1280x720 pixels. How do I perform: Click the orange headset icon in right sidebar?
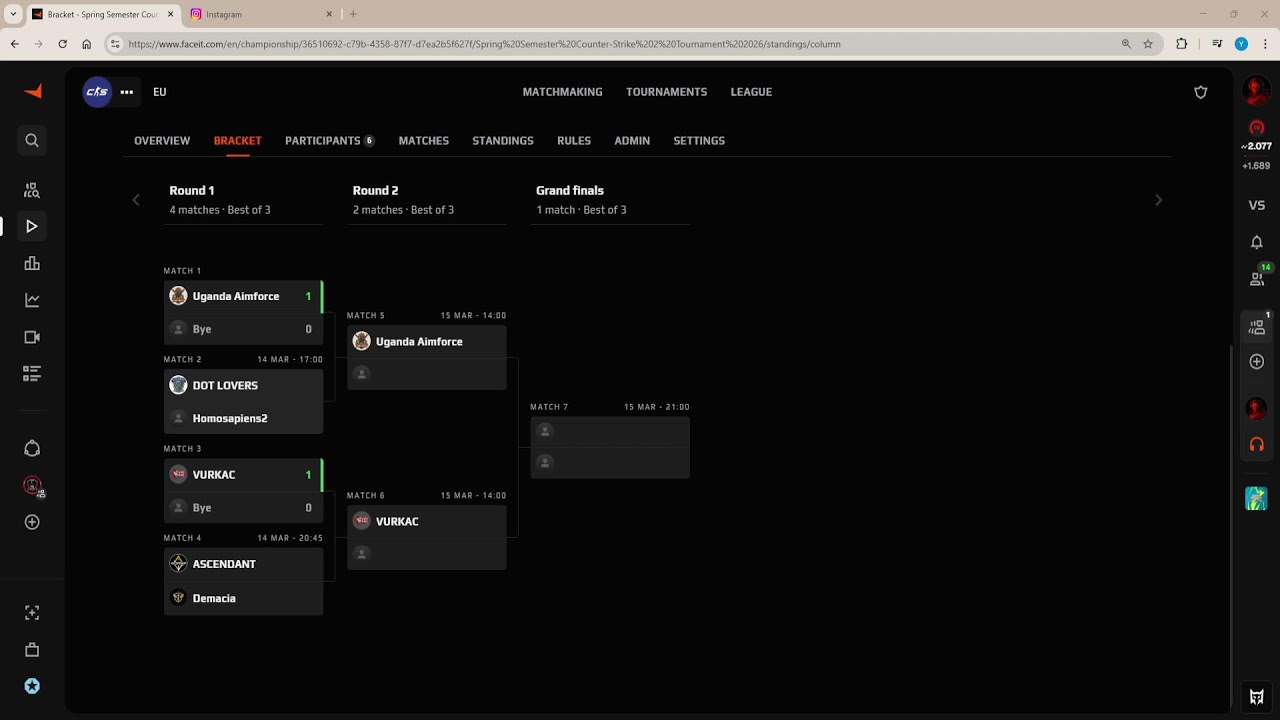point(1257,444)
